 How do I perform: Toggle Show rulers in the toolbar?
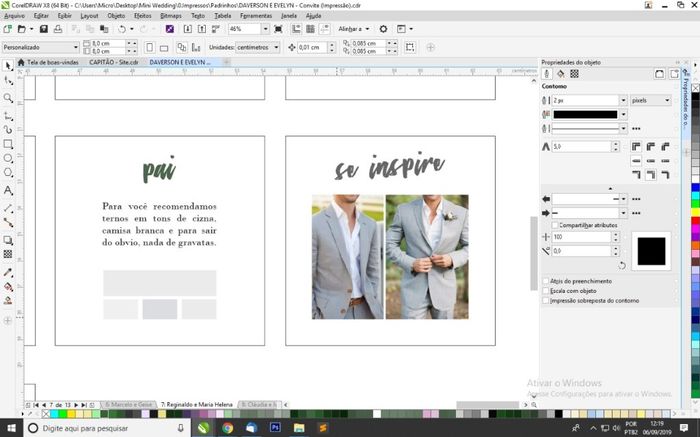click(296, 29)
